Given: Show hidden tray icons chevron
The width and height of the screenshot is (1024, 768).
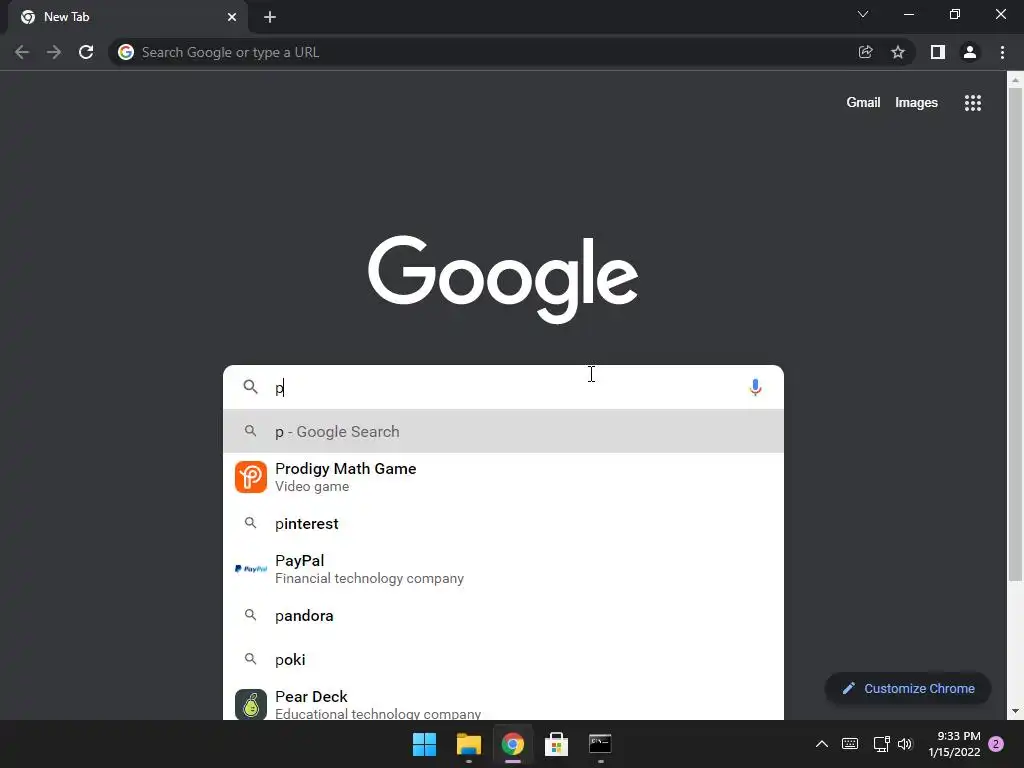Looking at the screenshot, I should pyautogui.click(x=822, y=744).
